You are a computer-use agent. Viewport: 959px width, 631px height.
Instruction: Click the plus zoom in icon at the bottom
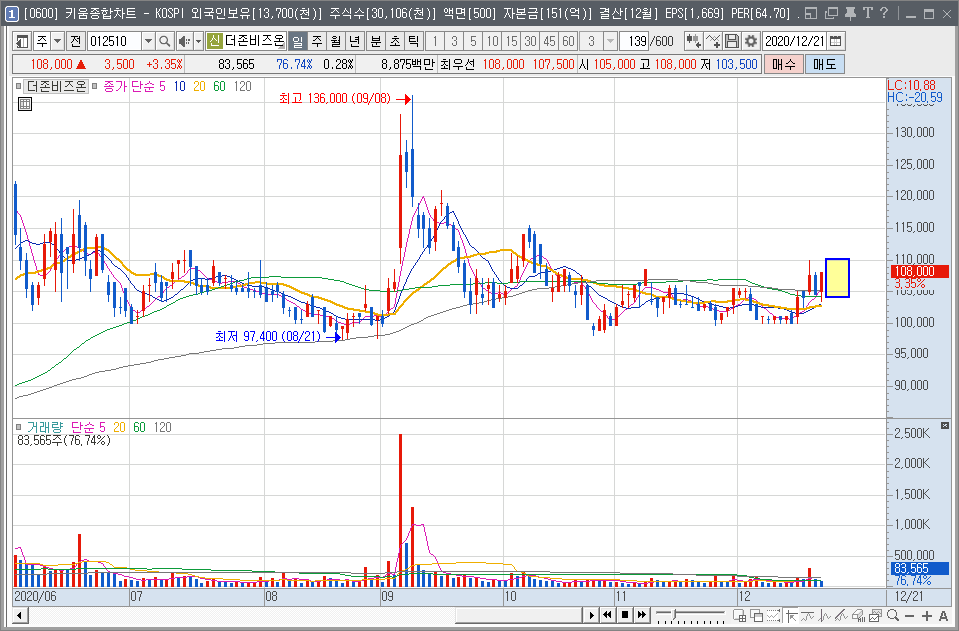(927, 615)
